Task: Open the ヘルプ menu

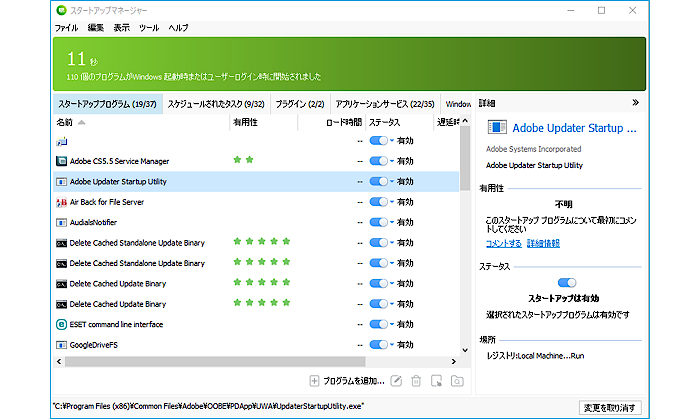Action: tap(179, 28)
